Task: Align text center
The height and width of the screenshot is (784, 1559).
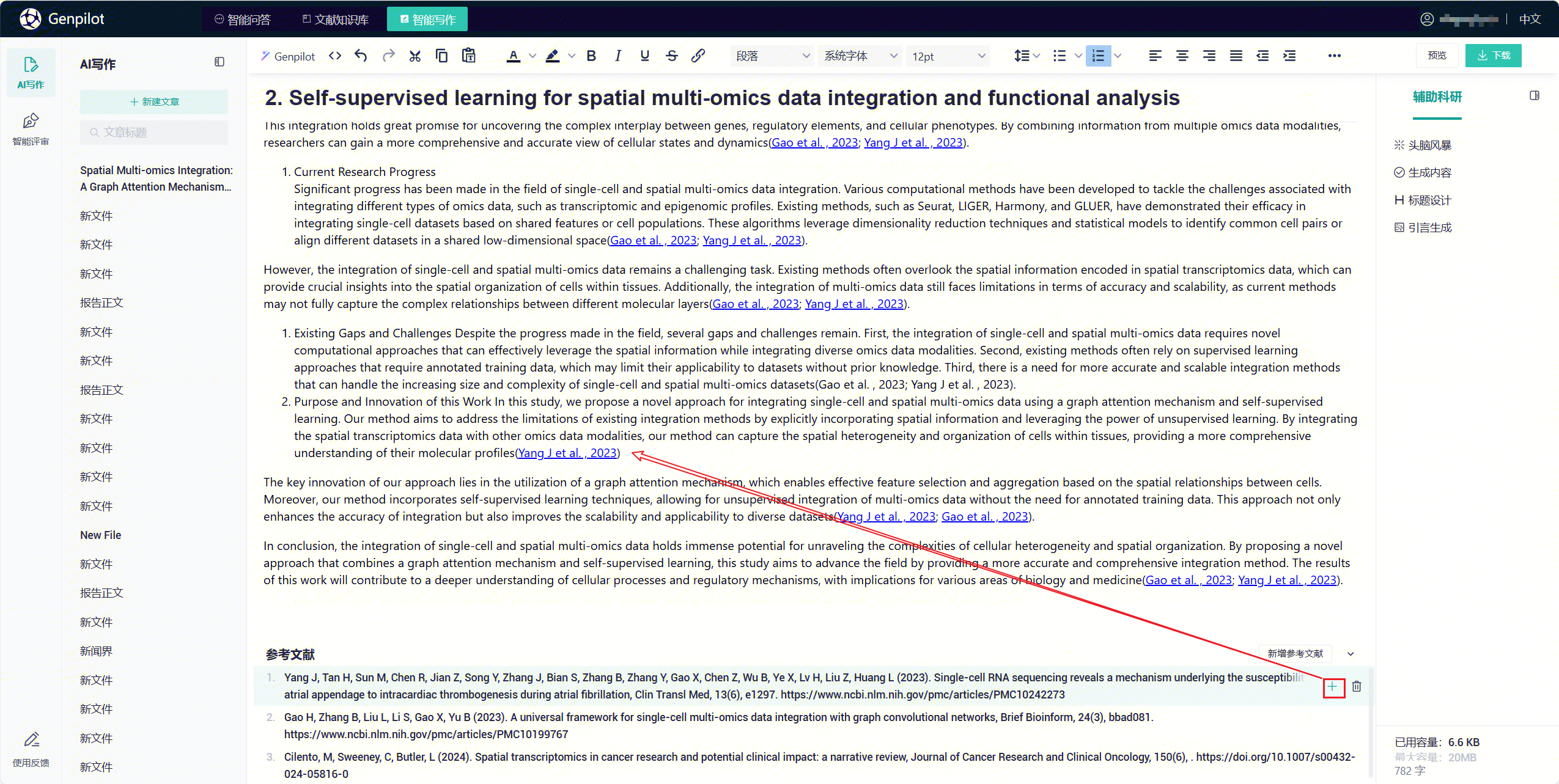Action: tap(1182, 56)
